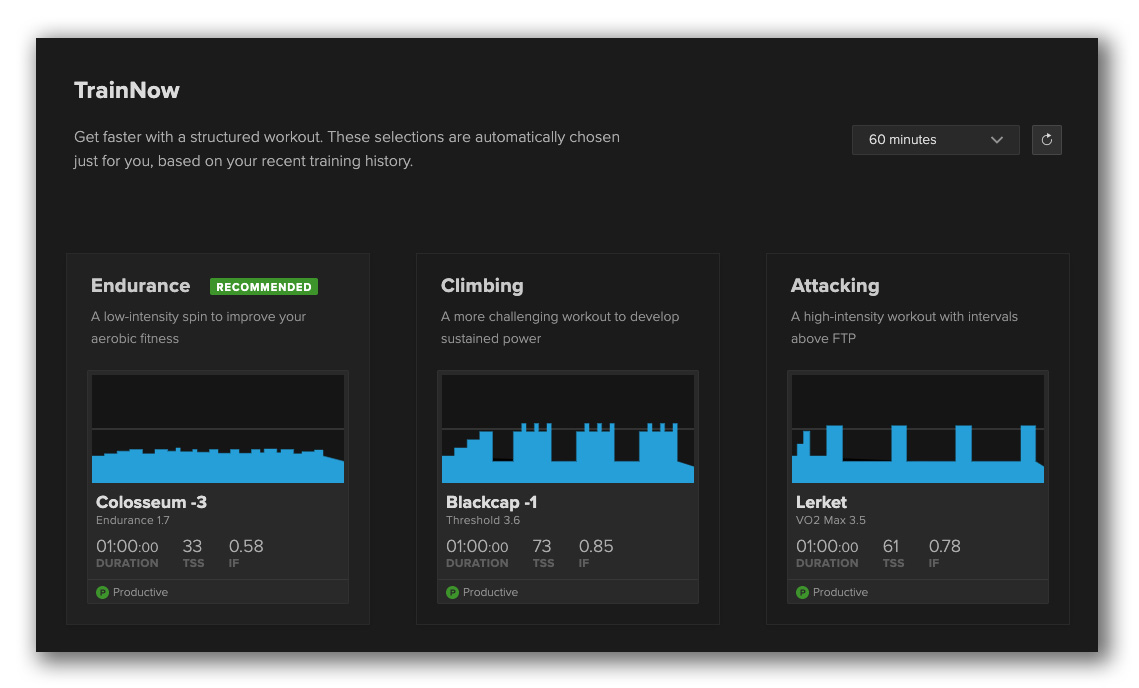Select the Lerket workout graph
The width and height of the screenshot is (1139, 688).
point(918,429)
